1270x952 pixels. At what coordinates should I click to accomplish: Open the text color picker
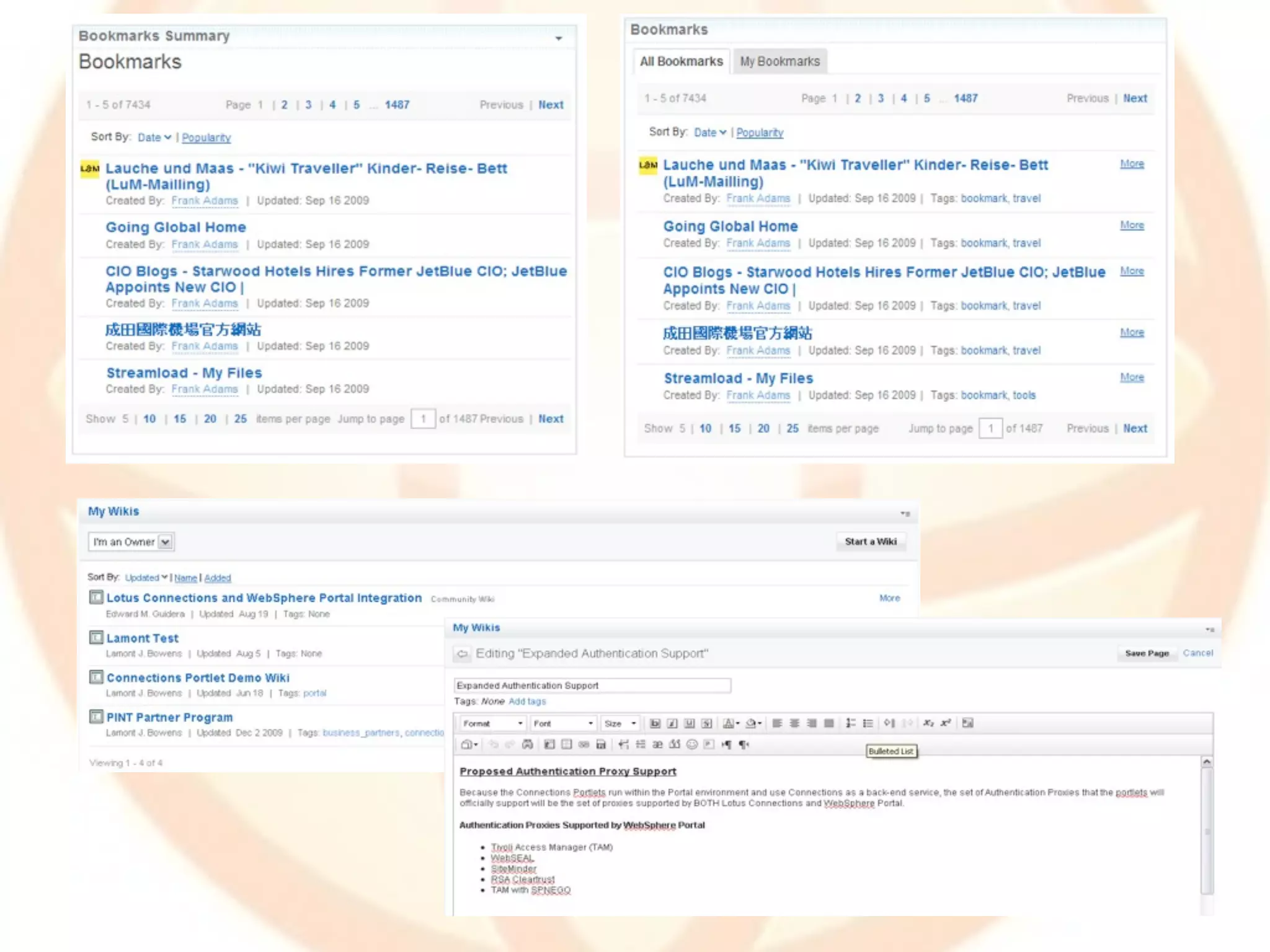[731, 723]
